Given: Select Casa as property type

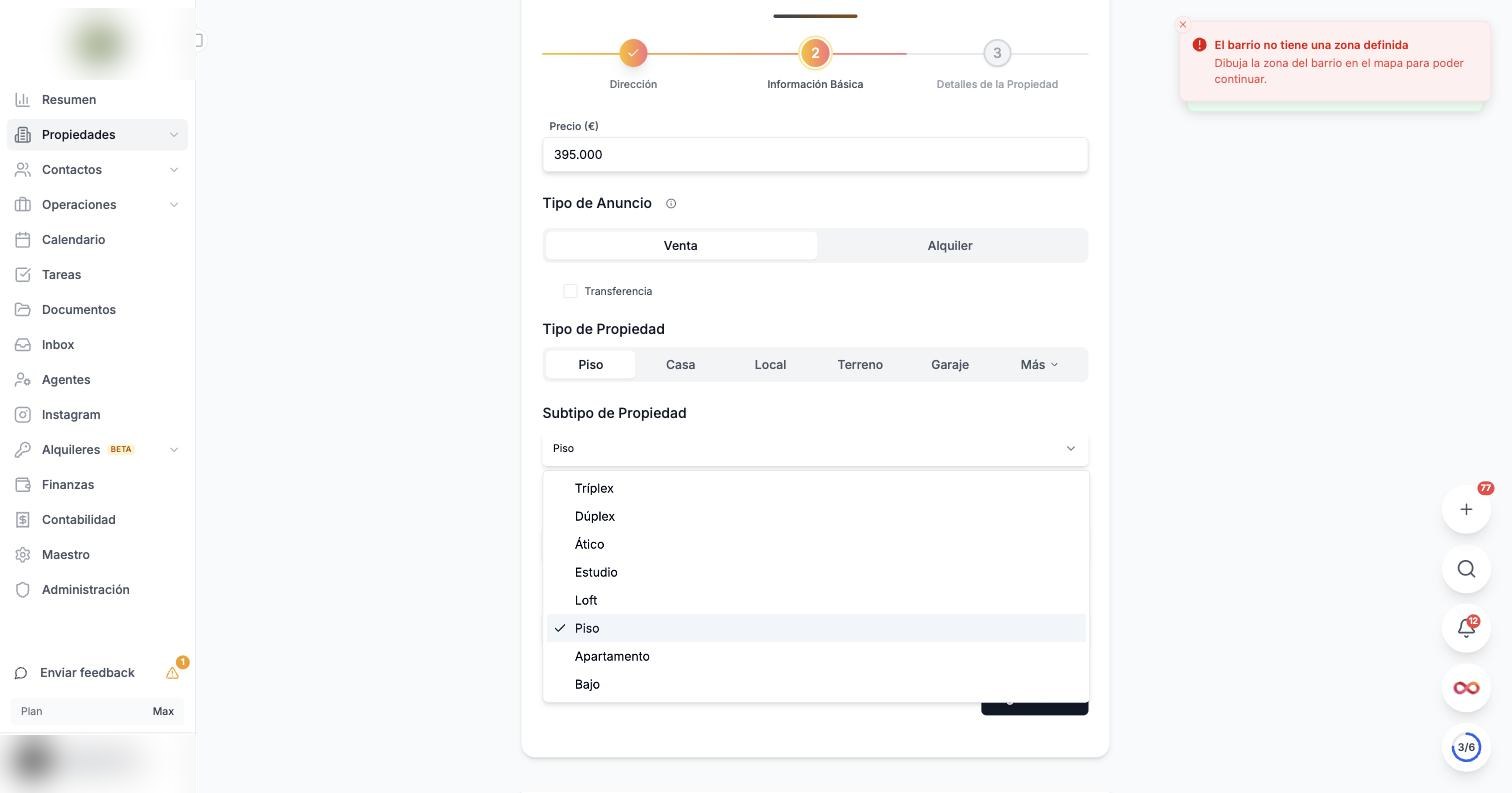Looking at the screenshot, I should pos(680,365).
